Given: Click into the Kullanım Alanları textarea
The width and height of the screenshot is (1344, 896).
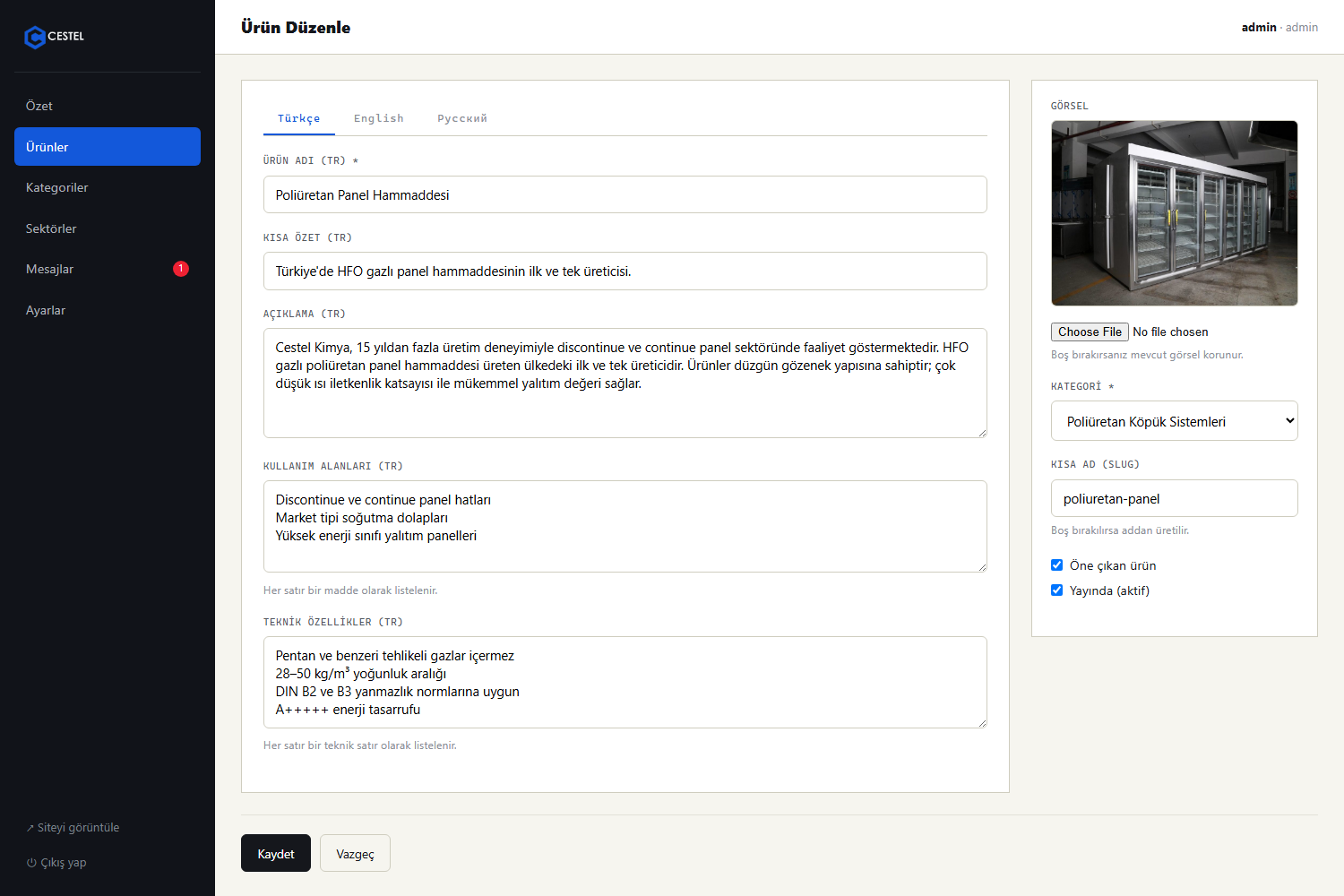Looking at the screenshot, I should pyautogui.click(x=625, y=527).
